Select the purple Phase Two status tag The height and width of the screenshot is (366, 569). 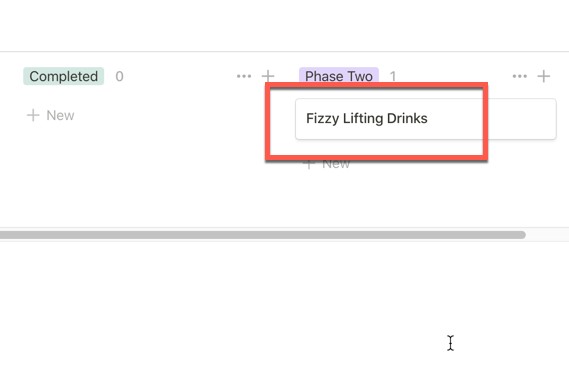(x=339, y=75)
